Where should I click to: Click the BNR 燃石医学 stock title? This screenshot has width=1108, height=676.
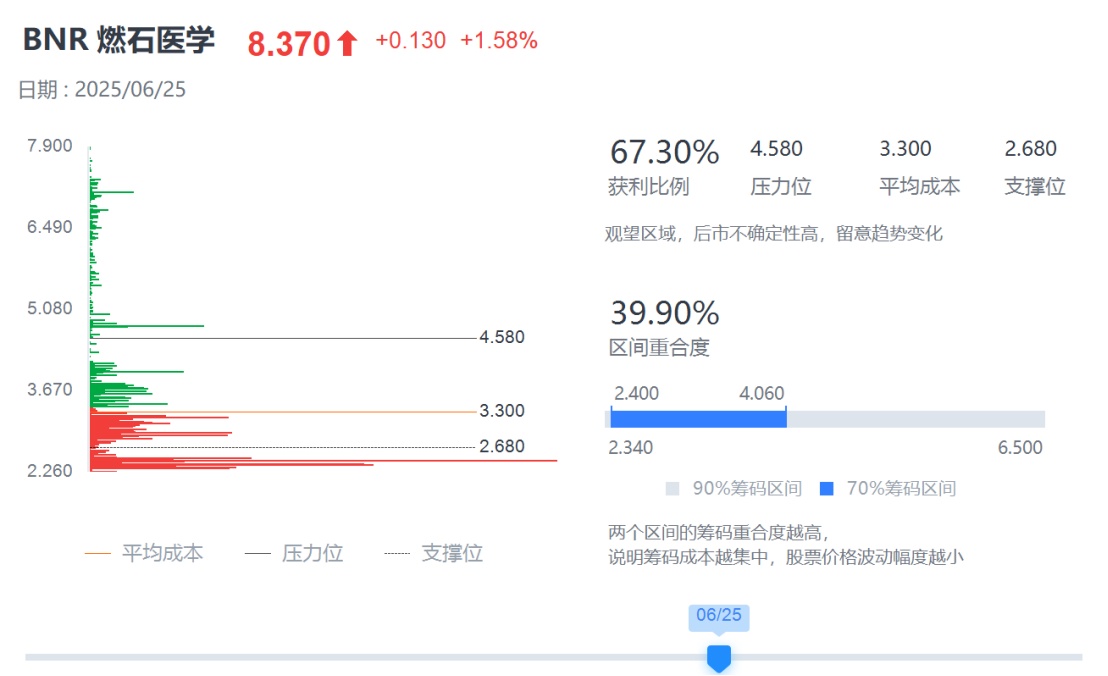click(119, 41)
